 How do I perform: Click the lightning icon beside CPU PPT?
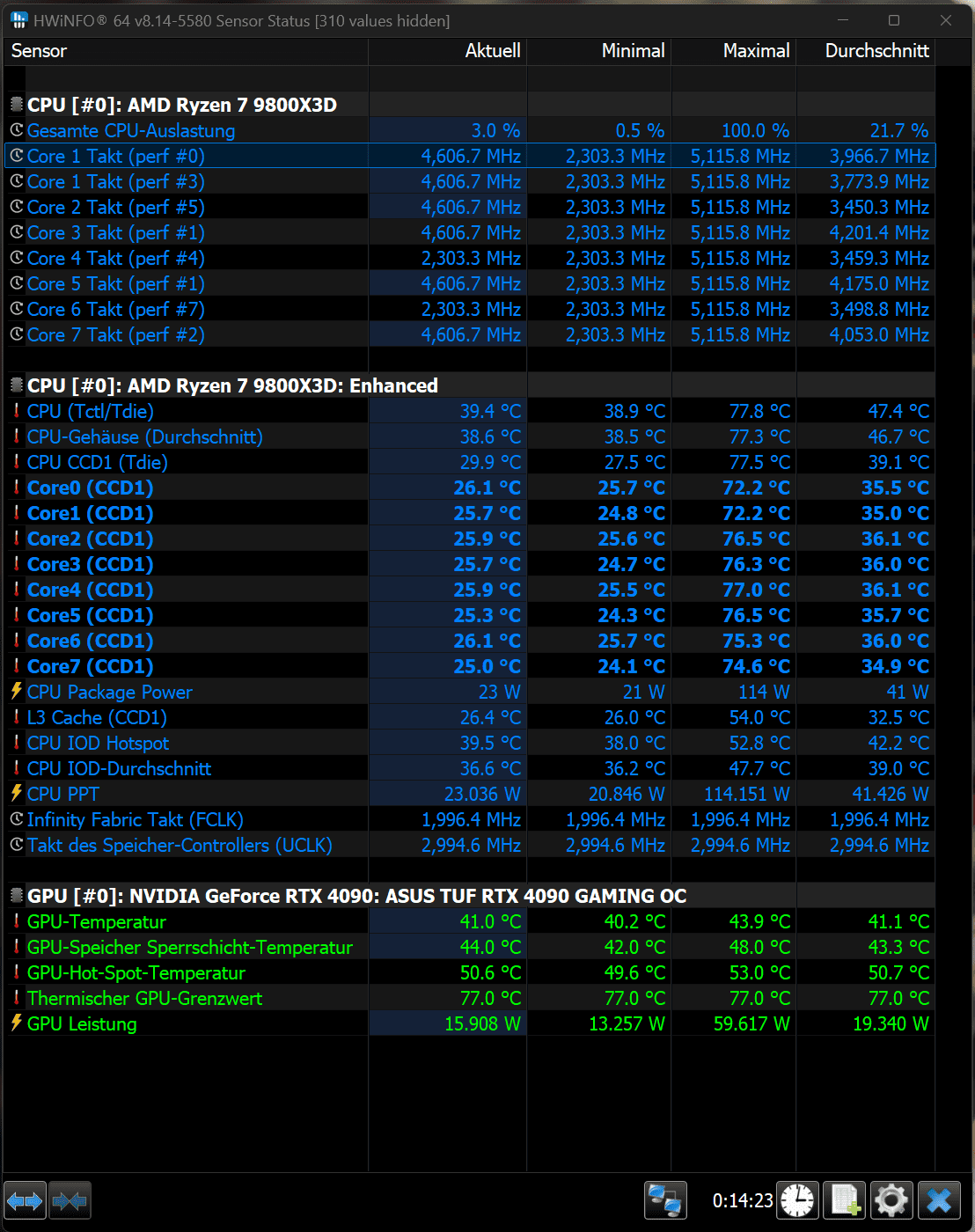point(16,794)
